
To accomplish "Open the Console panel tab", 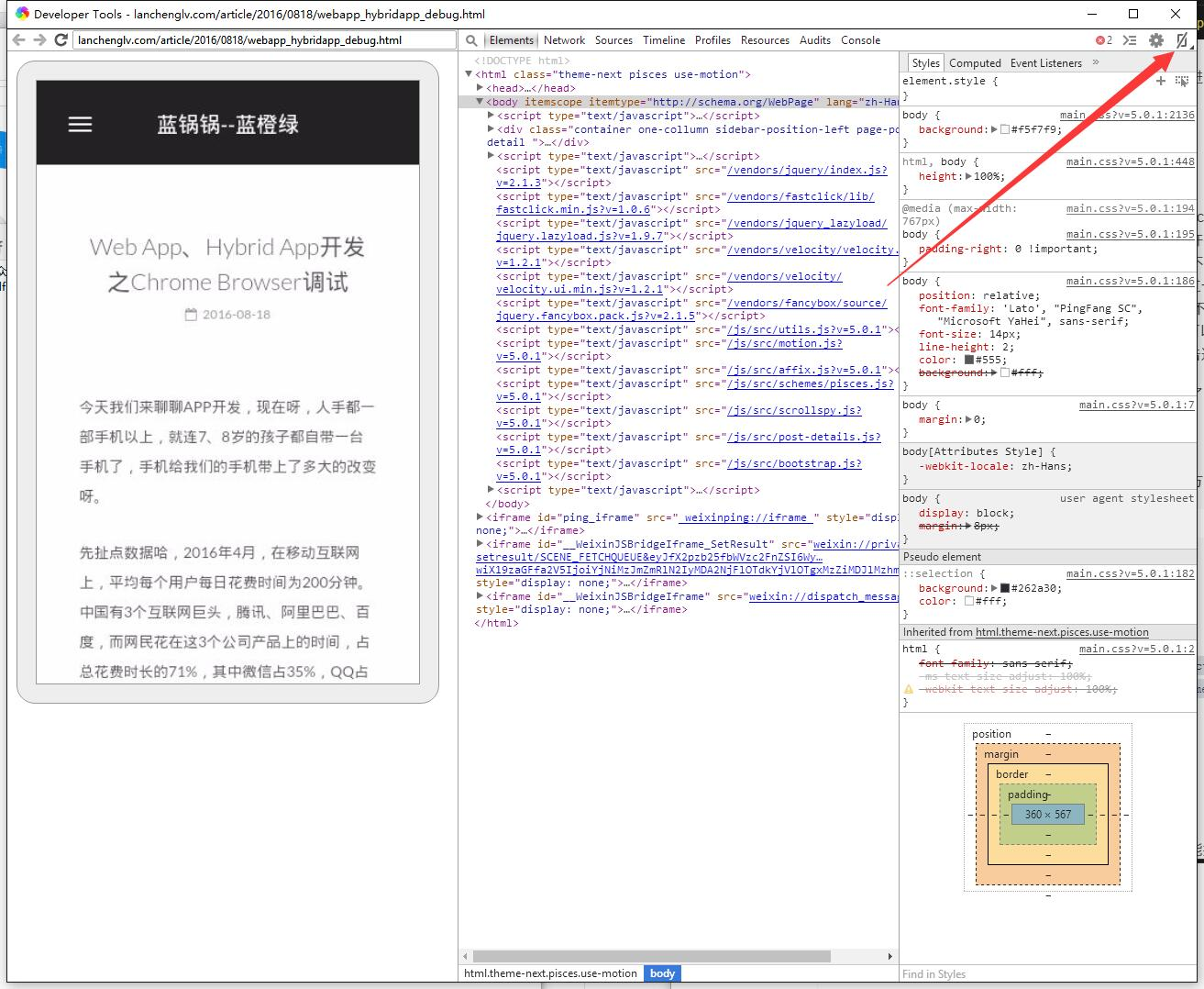I will pos(860,40).
